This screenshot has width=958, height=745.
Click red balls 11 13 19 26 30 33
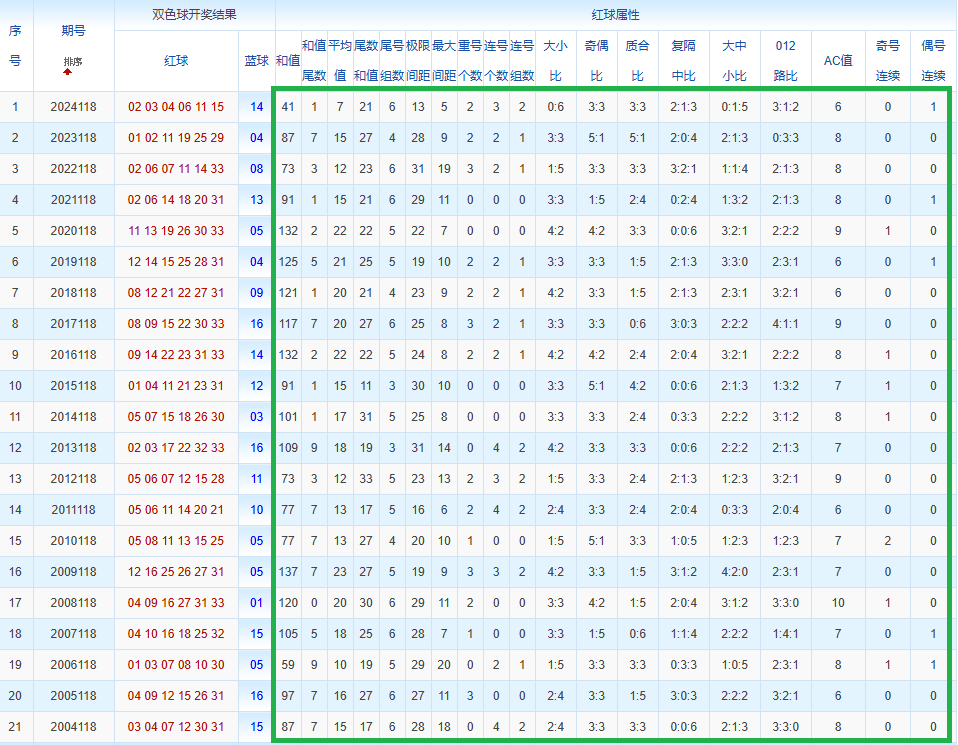click(176, 231)
